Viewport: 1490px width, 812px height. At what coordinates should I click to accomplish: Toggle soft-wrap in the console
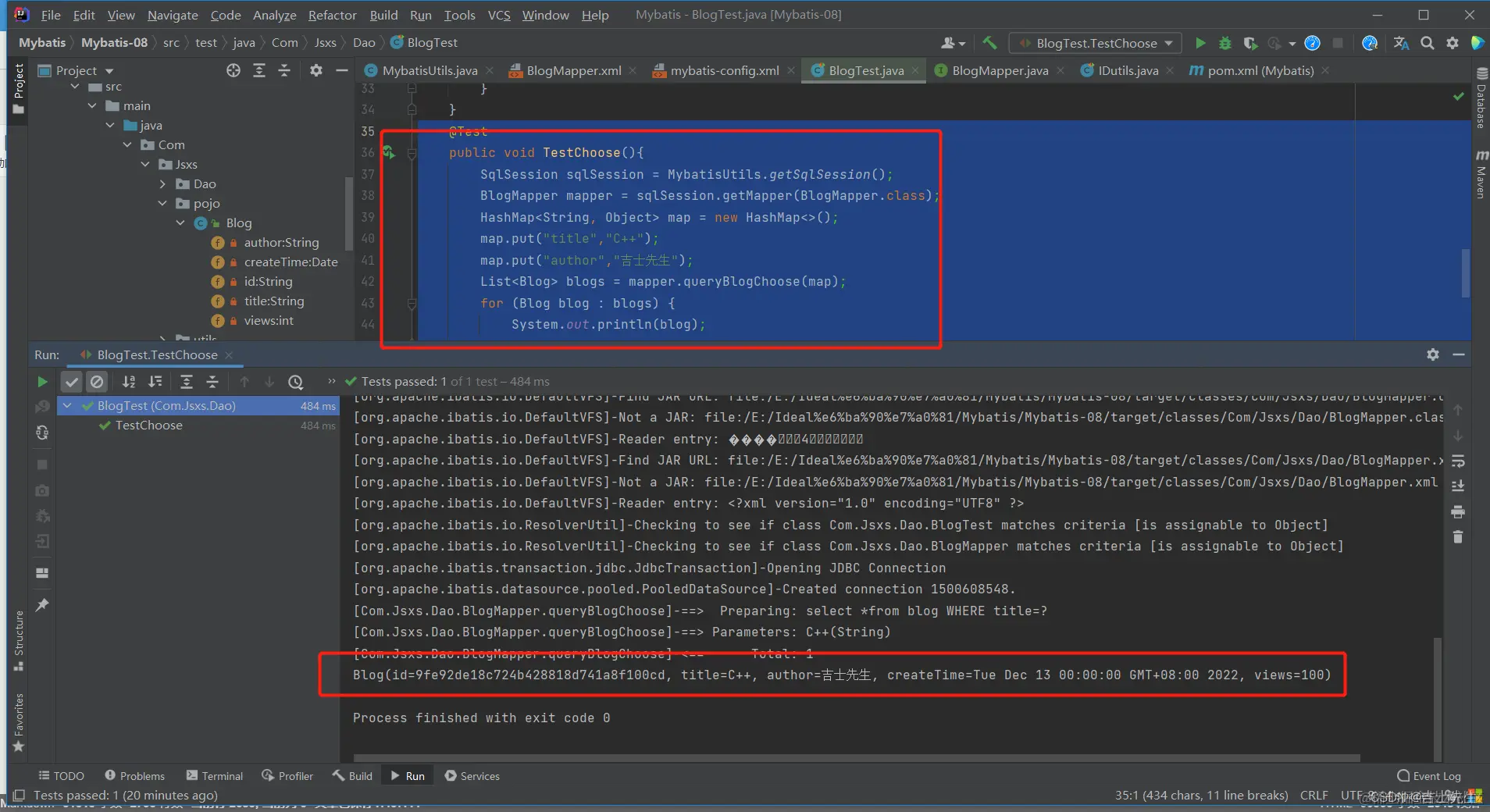(x=1458, y=461)
